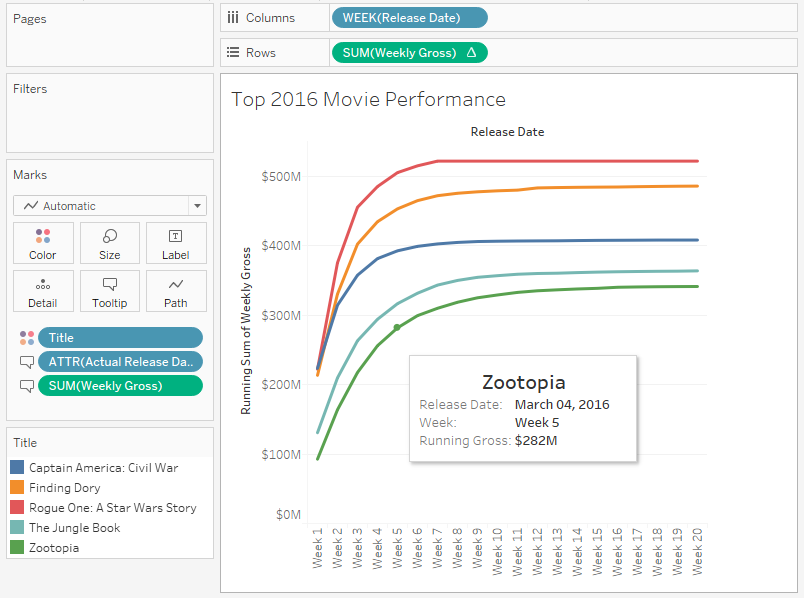Viewport: 804px width, 598px height.
Task: Click the Columns shelf icon
Action: click(235, 17)
